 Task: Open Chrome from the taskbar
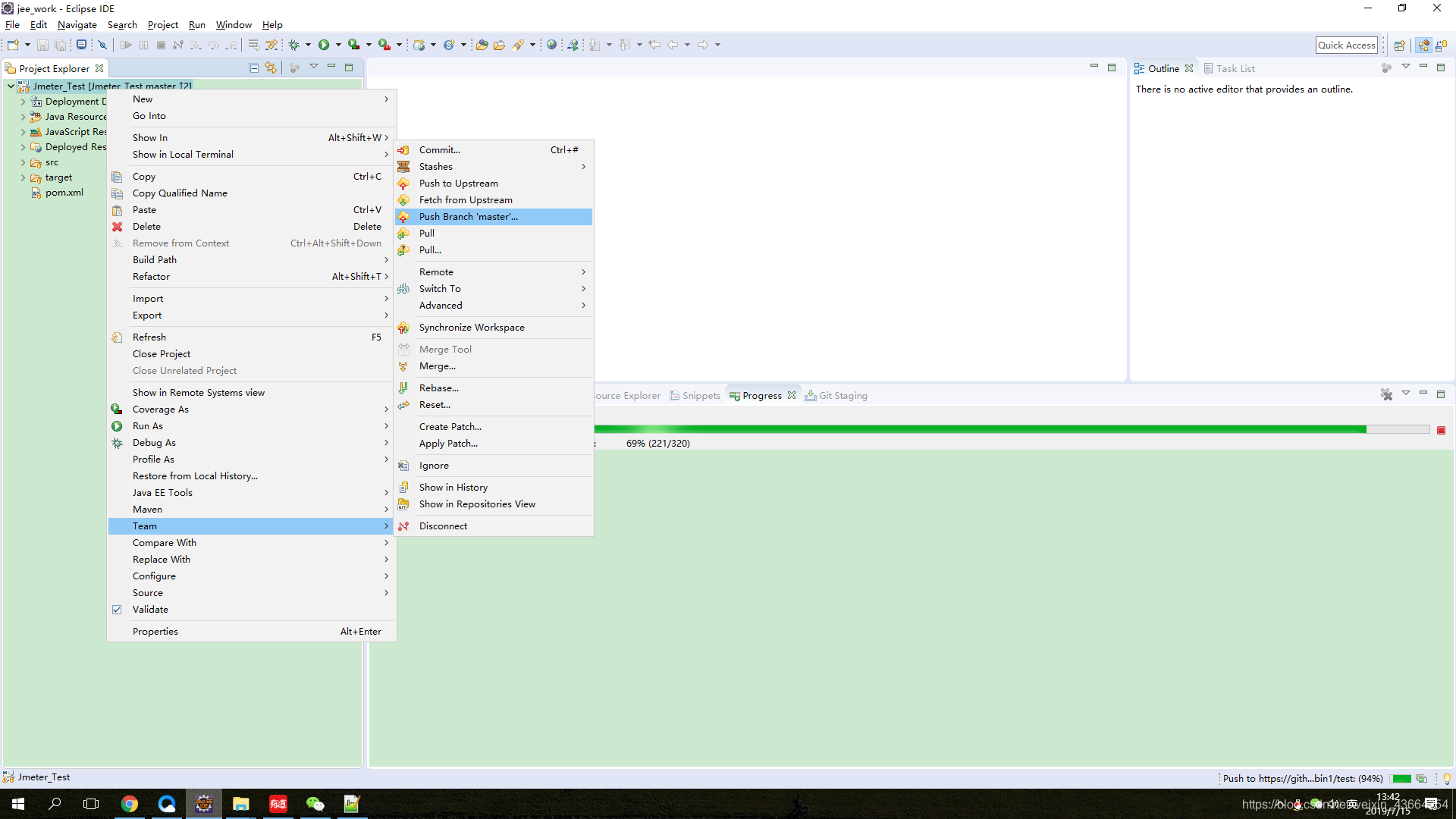pyautogui.click(x=130, y=804)
